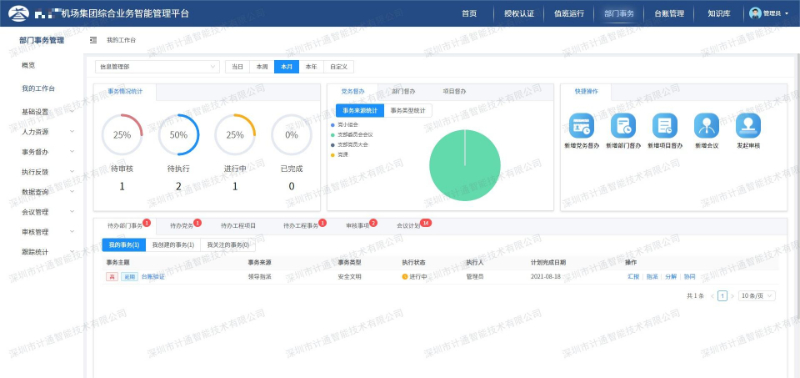Click the 新增部门督办 quick action icon
This screenshot has height=378, width=800.
[x=623, y=125]
